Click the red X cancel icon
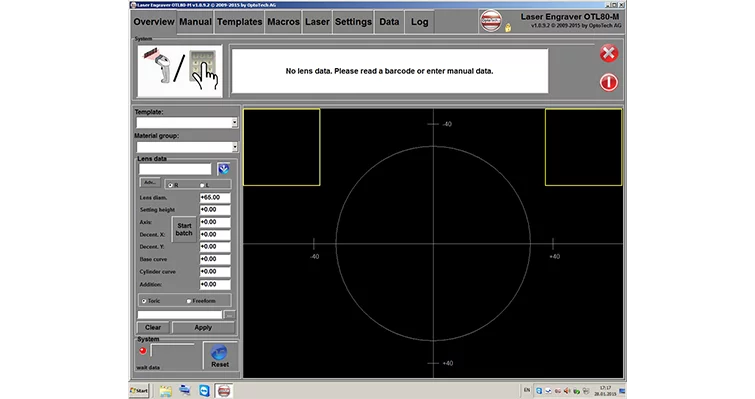Image resolution: width=755 pixels, height=399 pixels. [609, 53]
